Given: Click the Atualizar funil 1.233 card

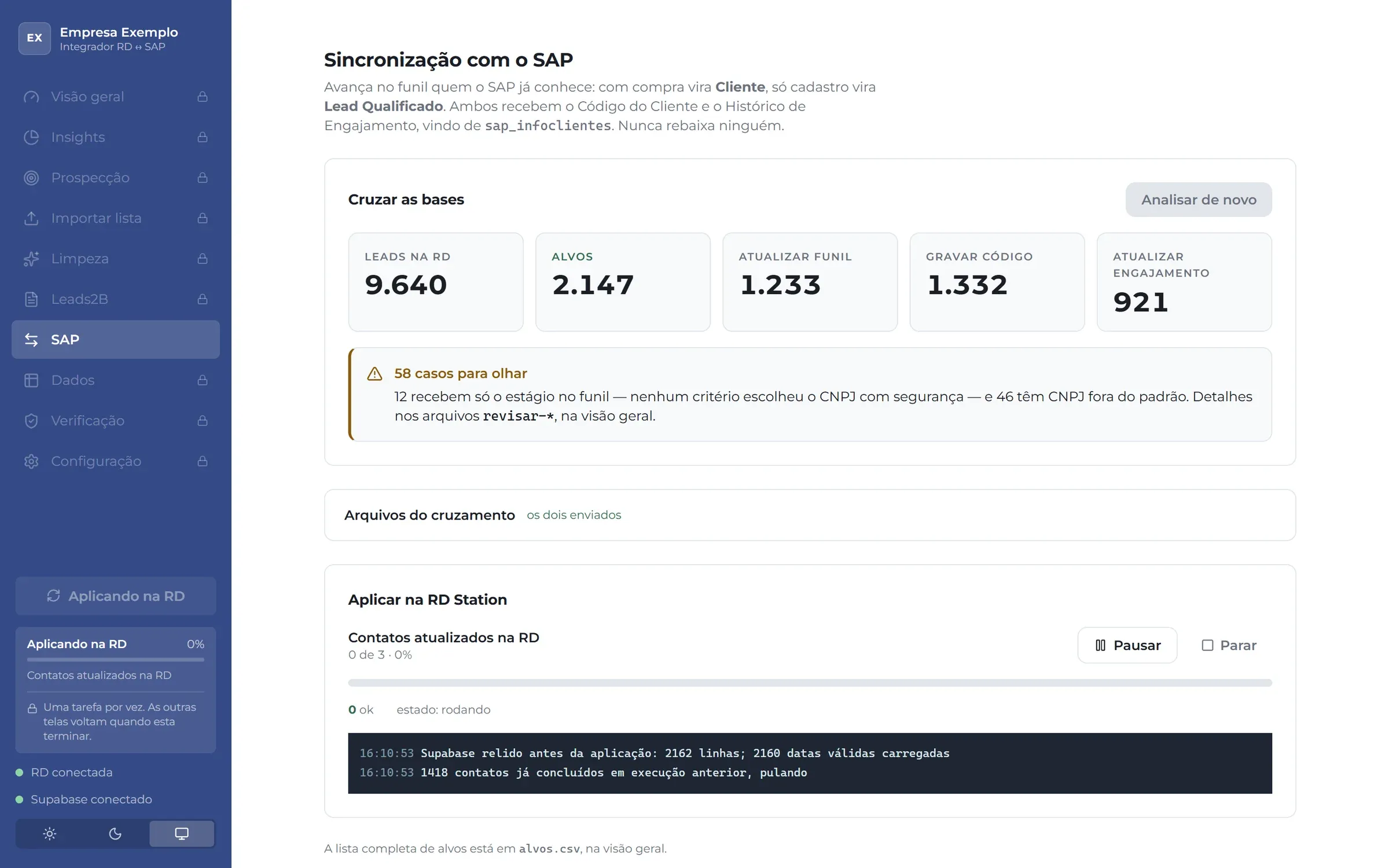Looking at the screenshot, I should [x=810, y=282].
